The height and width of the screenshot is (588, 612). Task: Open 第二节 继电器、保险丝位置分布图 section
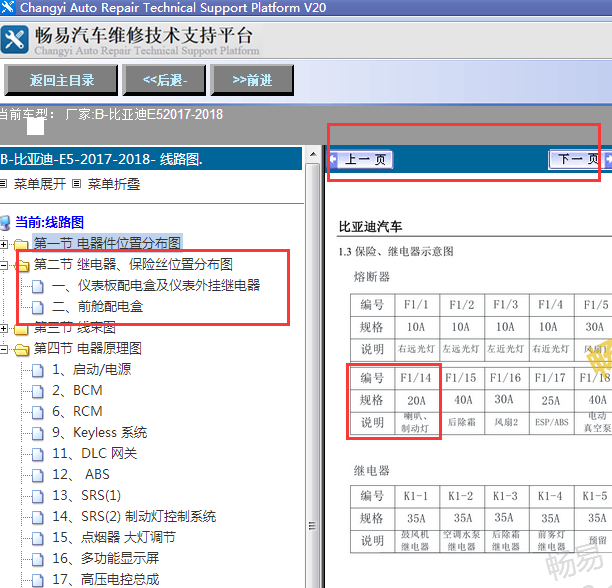coord(133,264)
